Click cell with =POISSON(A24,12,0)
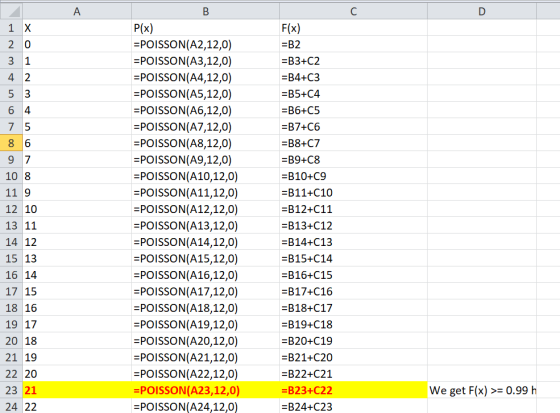560x413 pixels. tap(205, 406)
